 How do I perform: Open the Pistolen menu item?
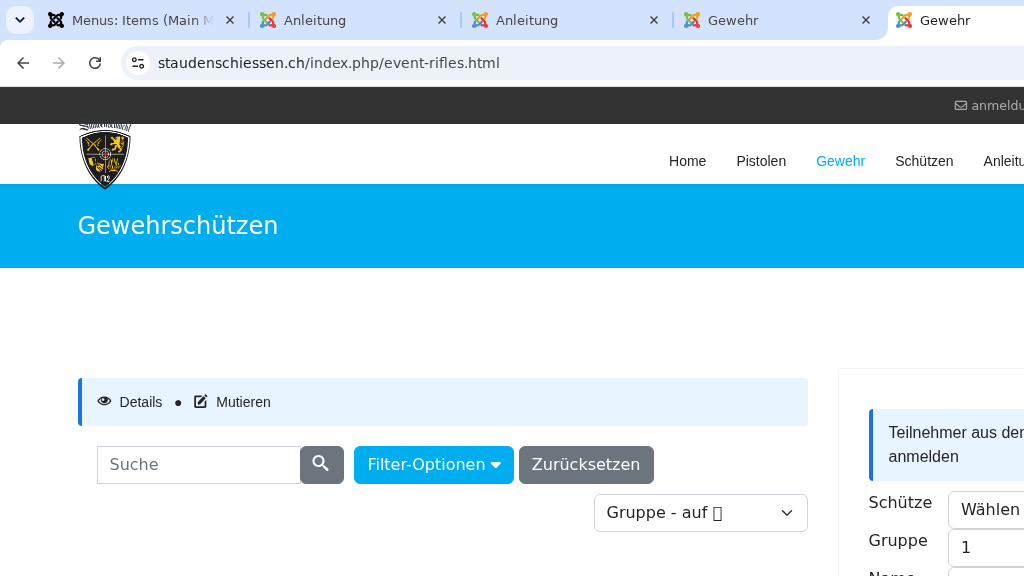point(761,161)
